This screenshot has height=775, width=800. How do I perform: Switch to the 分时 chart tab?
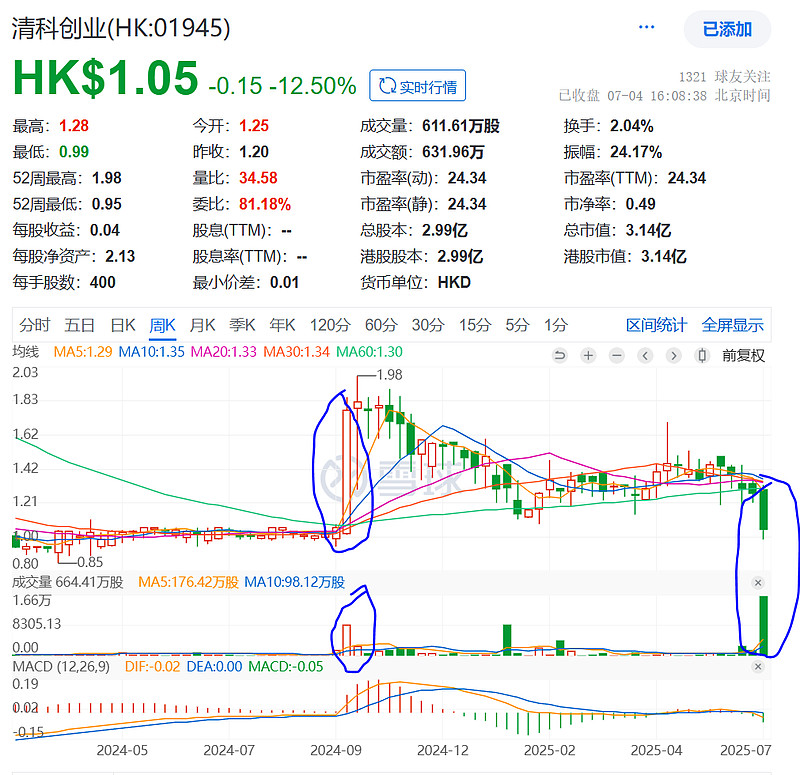coord(35,325)
